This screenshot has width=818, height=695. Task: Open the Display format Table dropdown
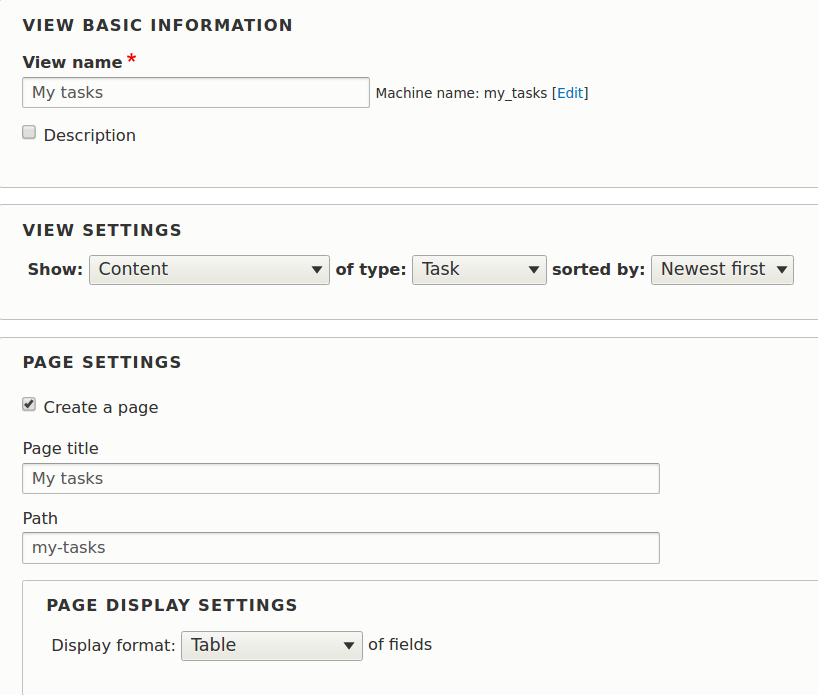272,646
